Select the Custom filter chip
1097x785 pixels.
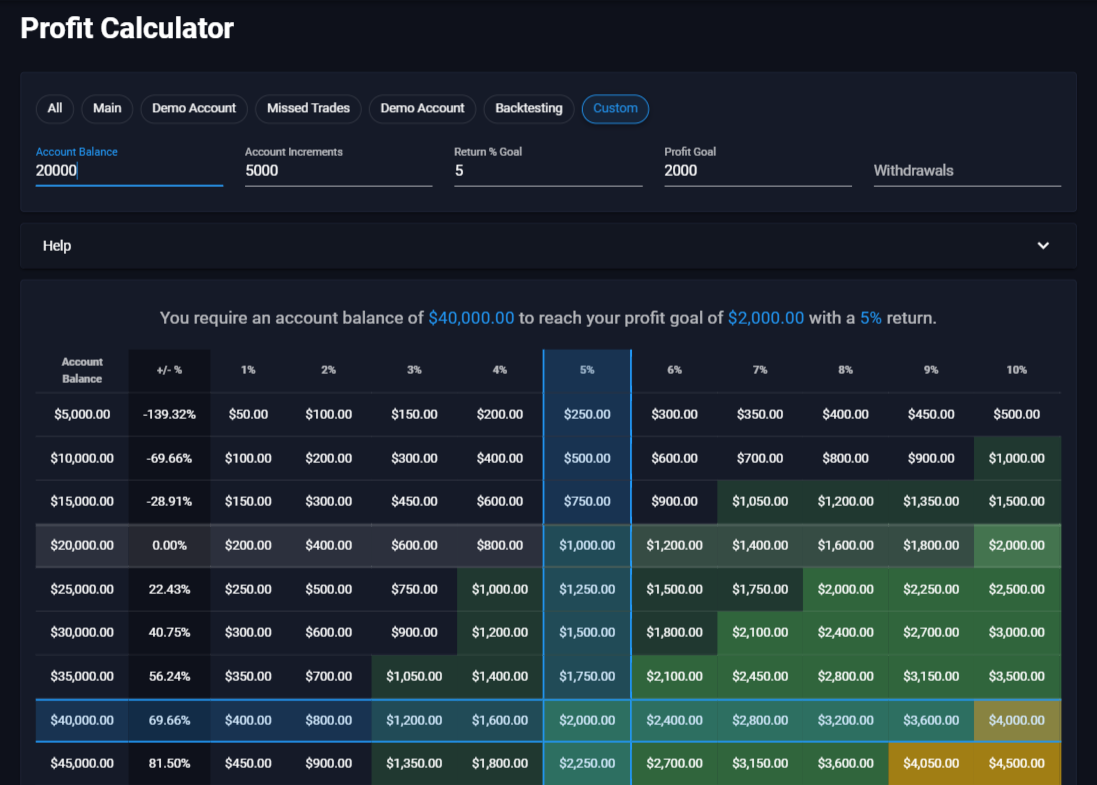click(615, 109)
